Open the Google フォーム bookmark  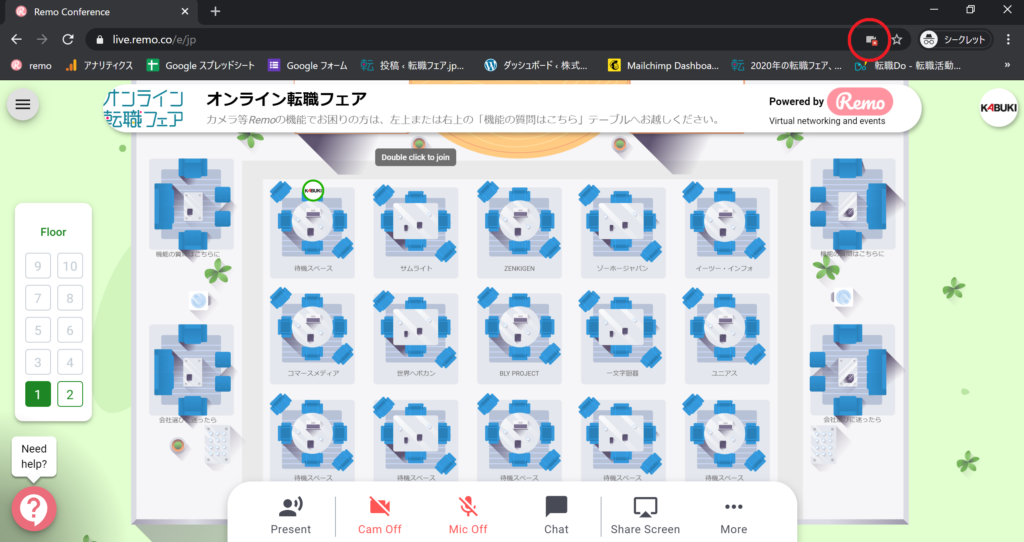[x=308, y=65]
